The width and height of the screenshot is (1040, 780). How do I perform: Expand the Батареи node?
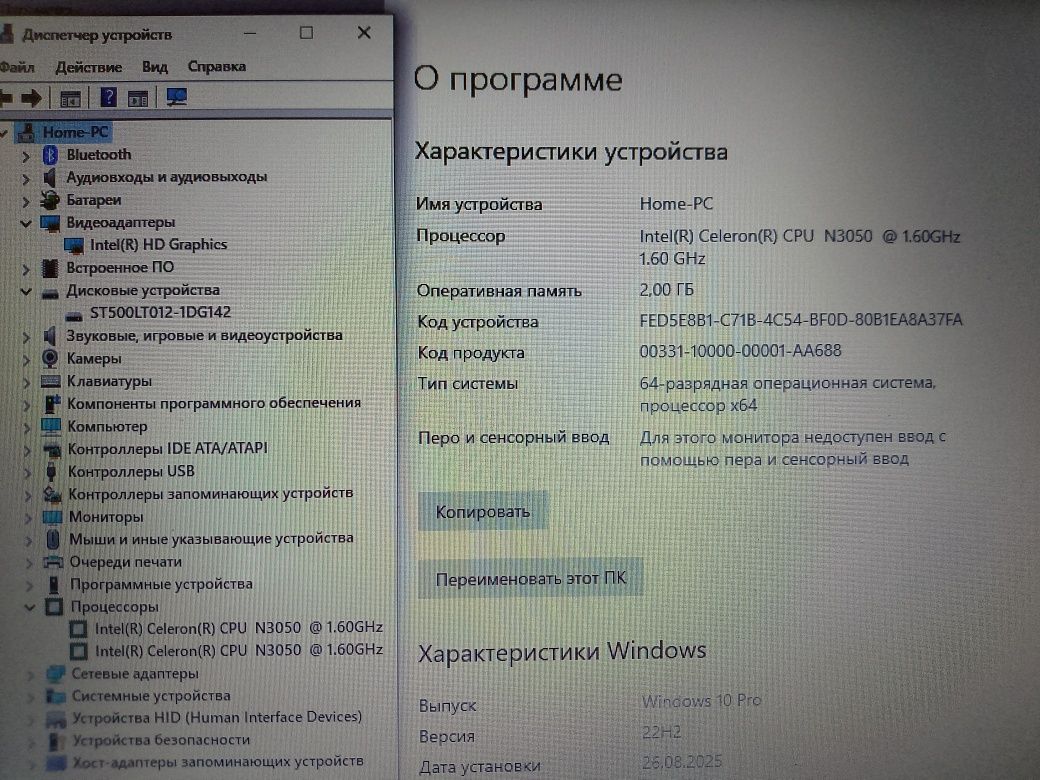pos(25,201)
